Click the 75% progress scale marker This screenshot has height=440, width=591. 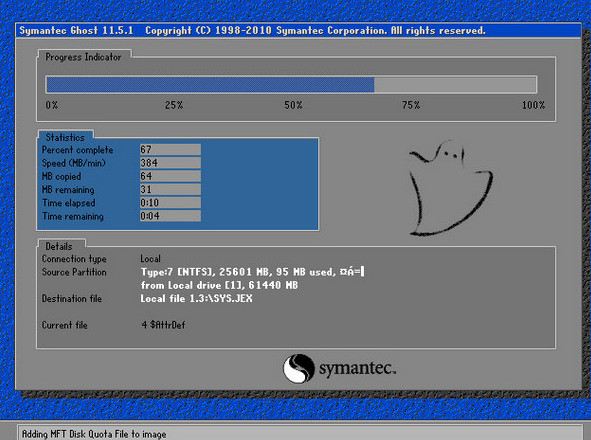coord(411,105)
